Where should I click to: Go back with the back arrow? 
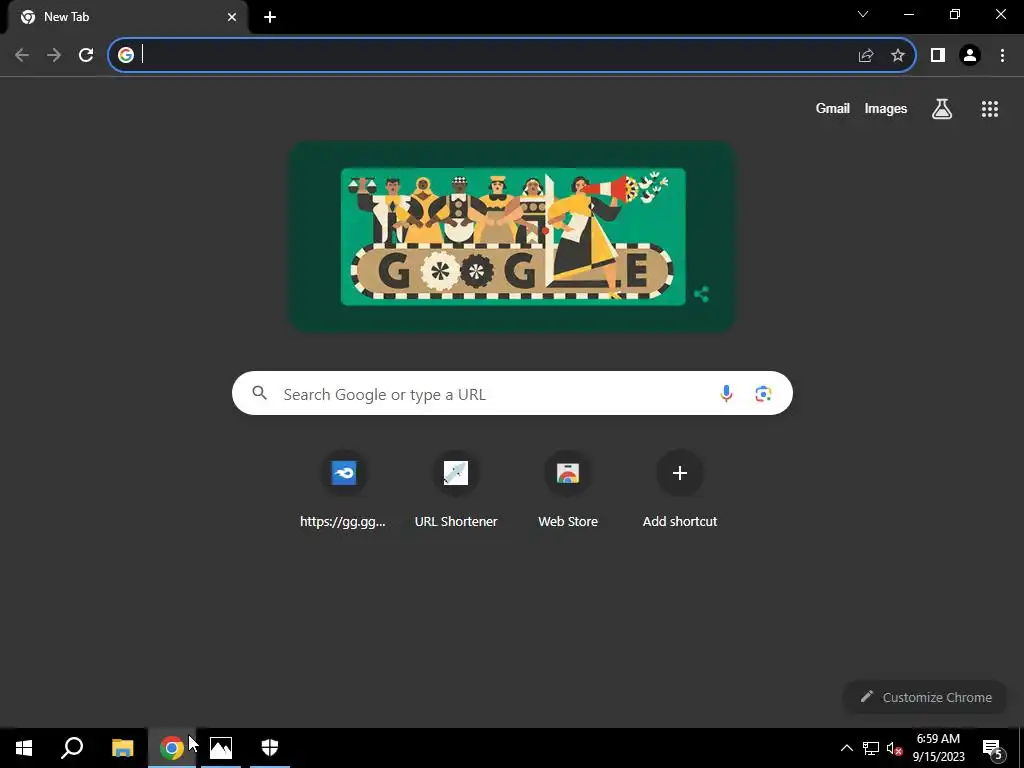[22, 55]
